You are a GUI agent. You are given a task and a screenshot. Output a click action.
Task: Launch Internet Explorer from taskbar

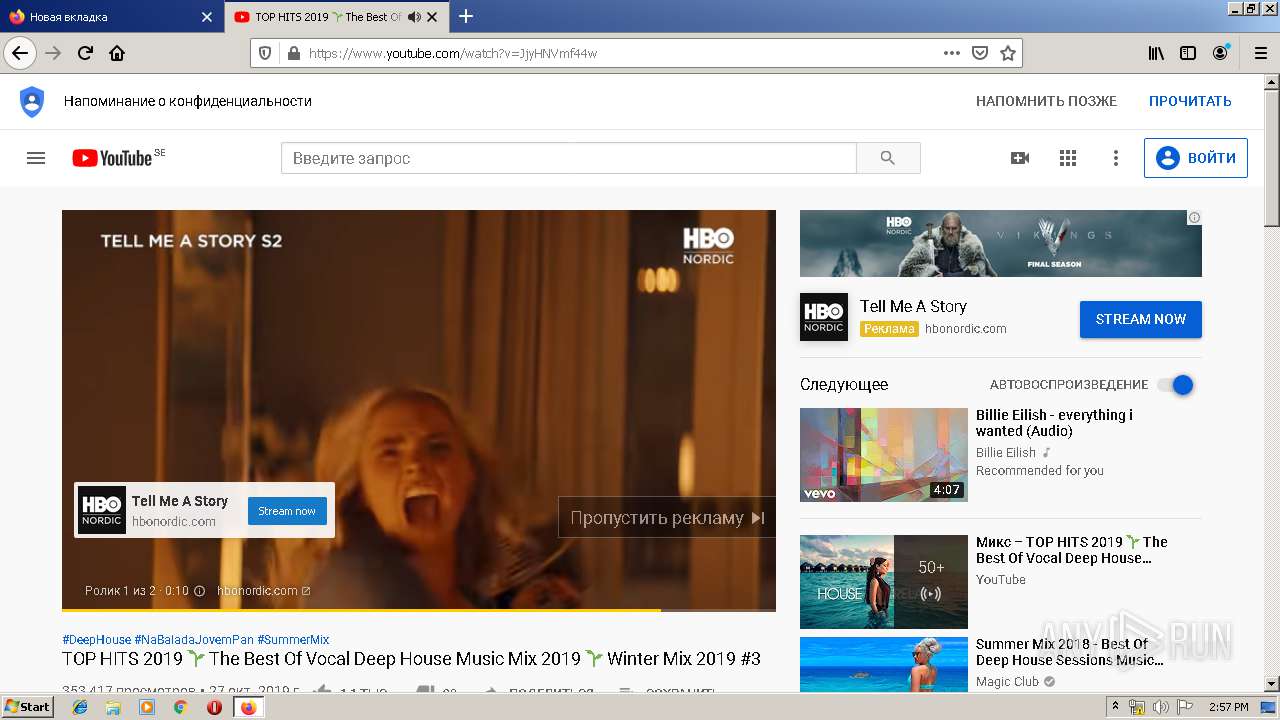(x=81, y=707)
